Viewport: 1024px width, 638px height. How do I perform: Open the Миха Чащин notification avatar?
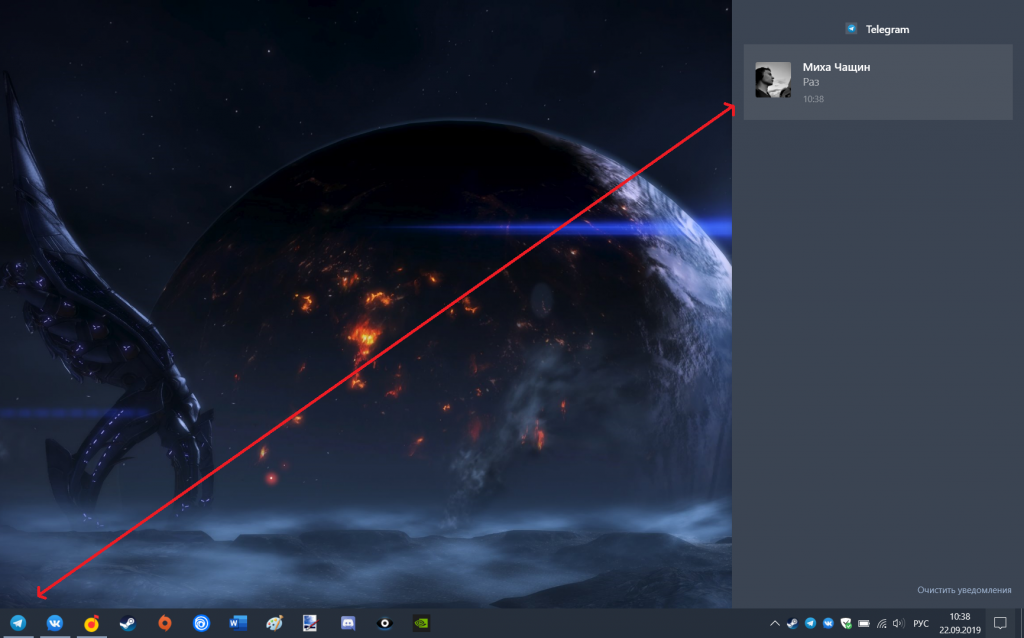(x=773, y=80)
